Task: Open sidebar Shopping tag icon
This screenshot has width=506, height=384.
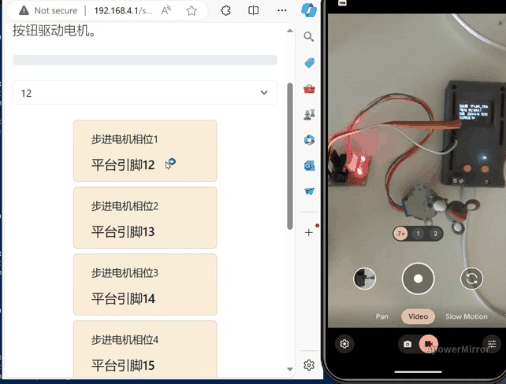Action: (x=309, y=62)
